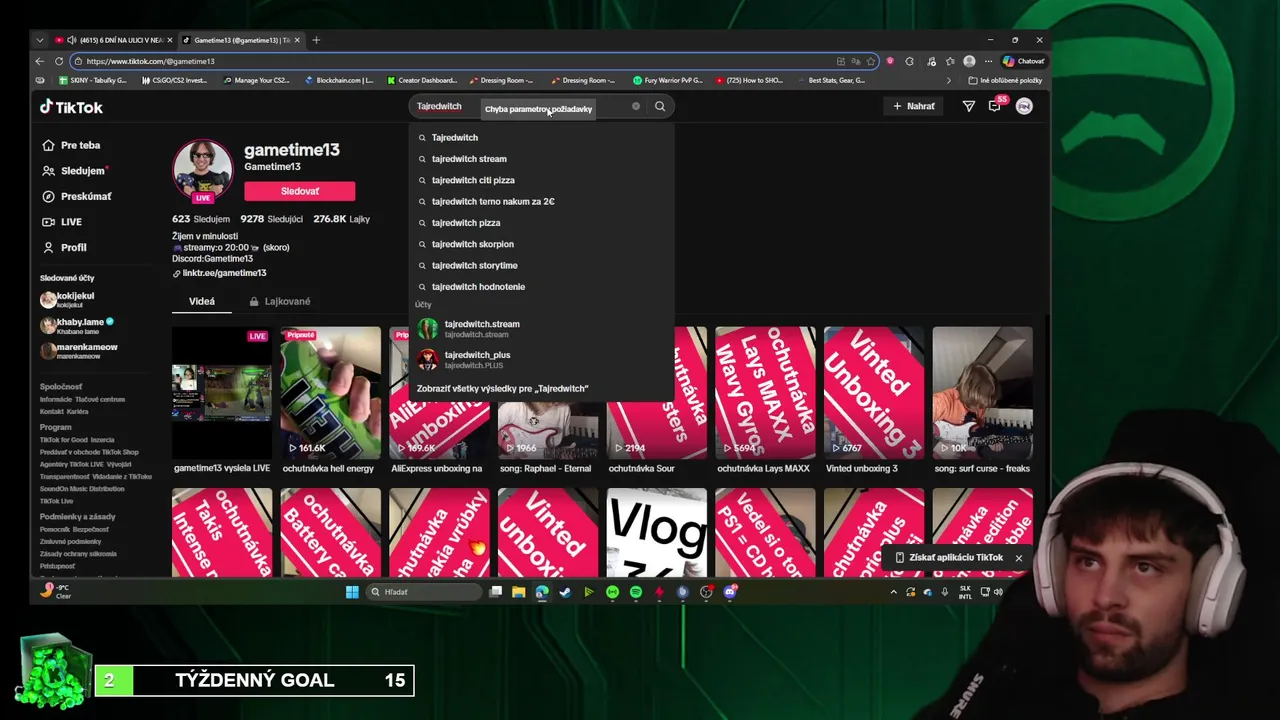Show hidden system tray icons chevron
This screenshot has width=1280, height=720.
(893, 592)
